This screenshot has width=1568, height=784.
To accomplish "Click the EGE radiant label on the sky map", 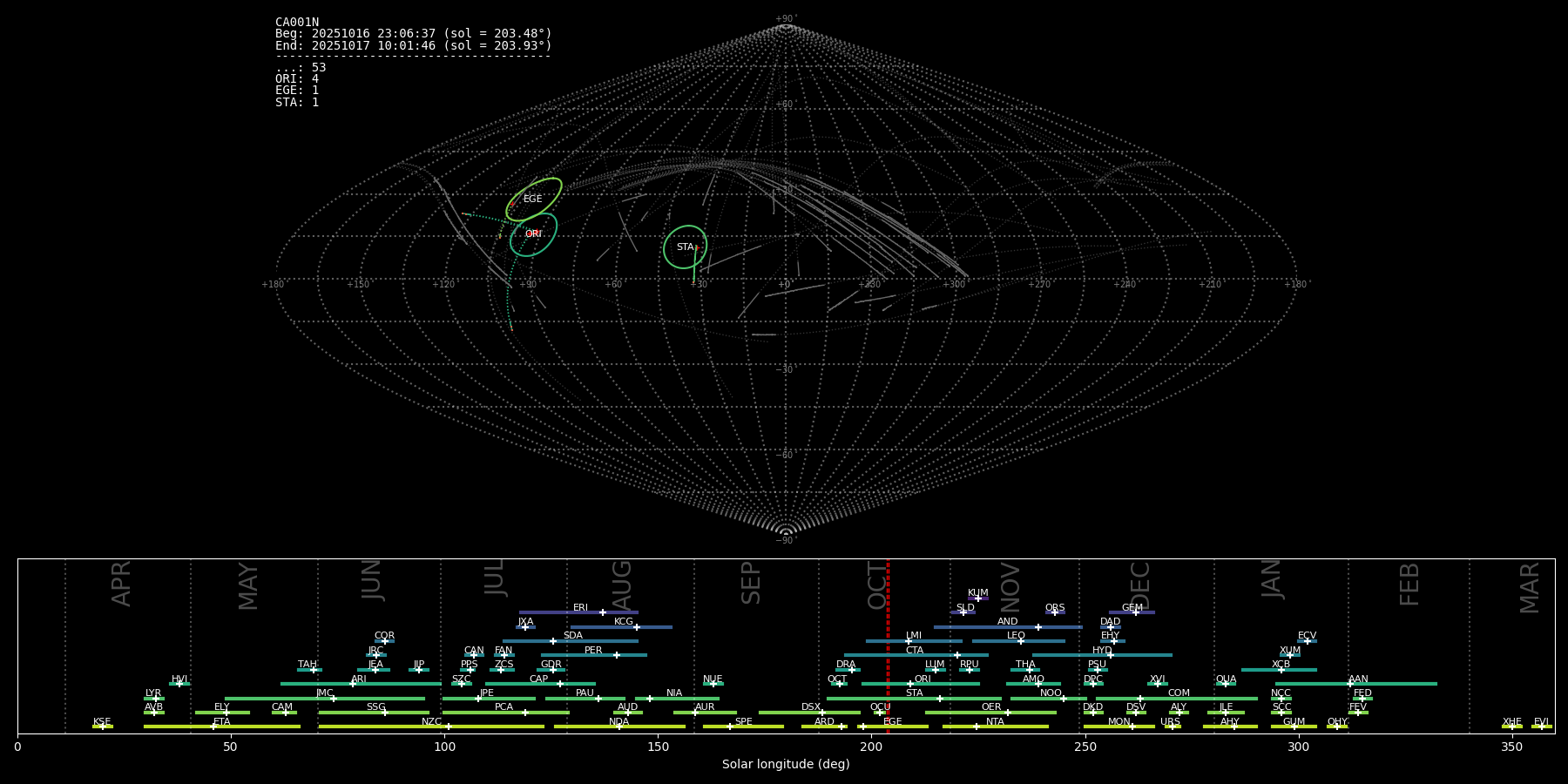I will [x=532, y=199].
